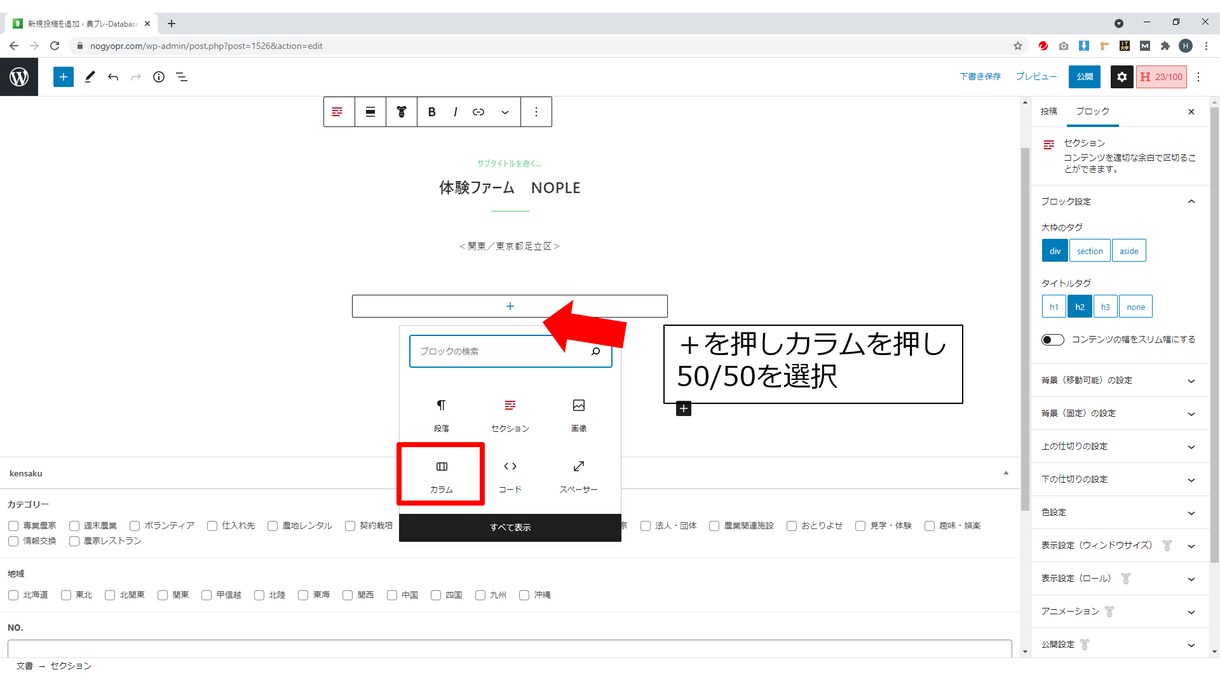This screenshot has height=686, width=1220.
Task: Click 下書き保存 to save draft
Action: pyautogui.click(x=980, y=77)
